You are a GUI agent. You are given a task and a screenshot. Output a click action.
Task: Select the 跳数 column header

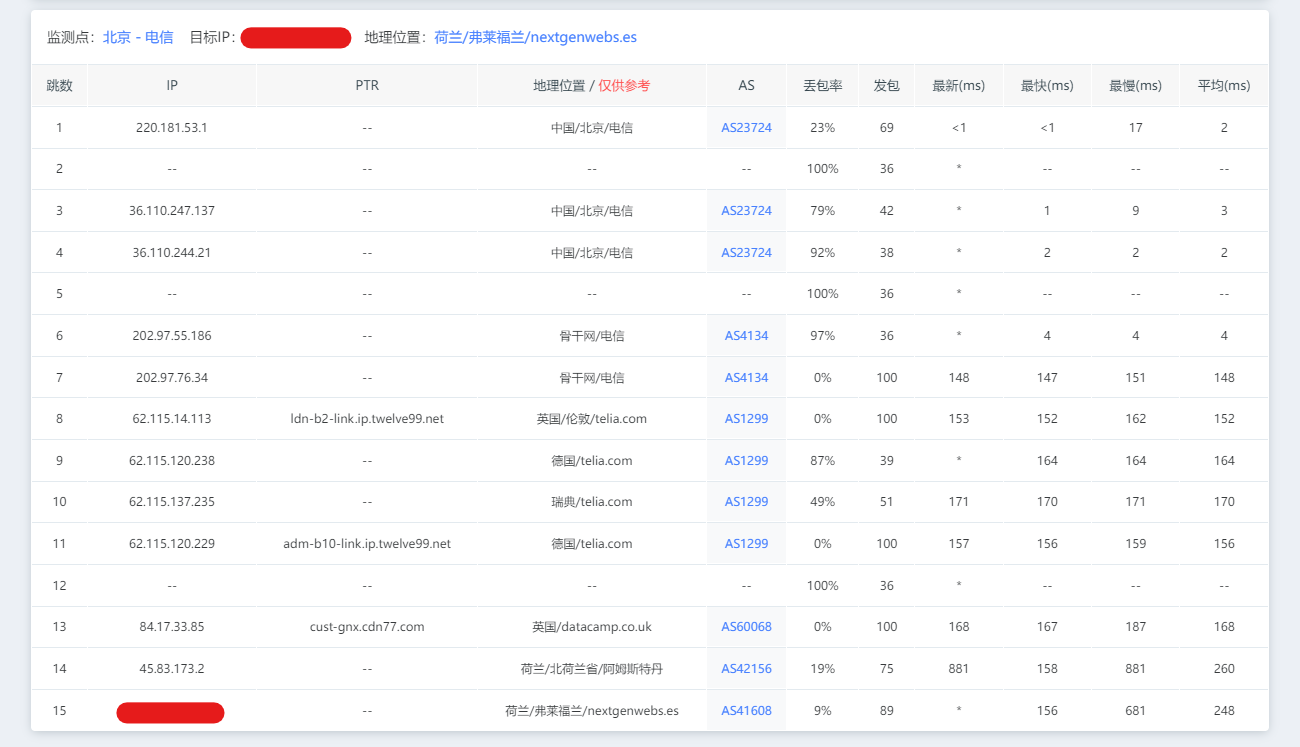pos(59,86)
